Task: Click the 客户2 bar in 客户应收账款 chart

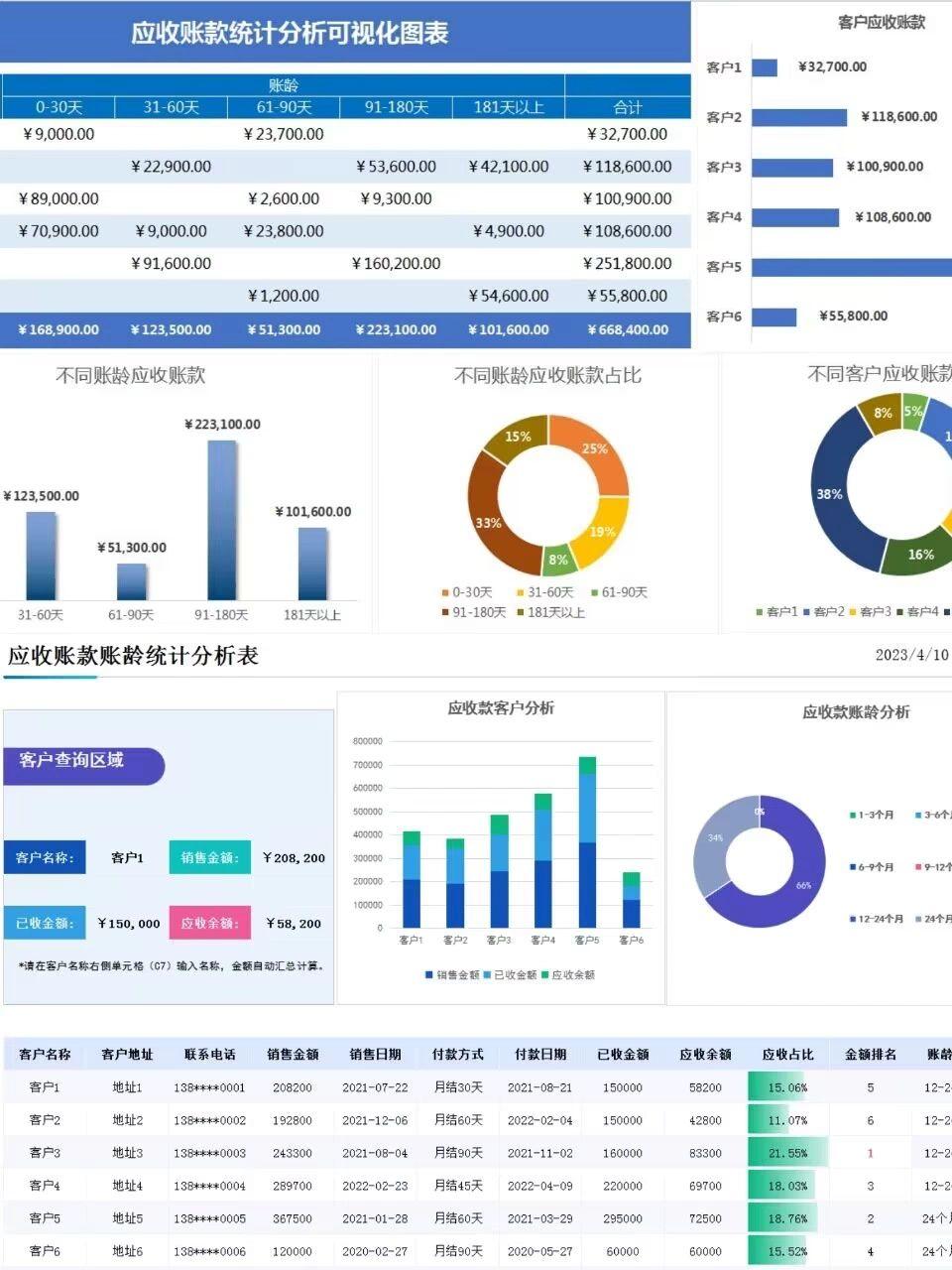Action: coord(799,117)
